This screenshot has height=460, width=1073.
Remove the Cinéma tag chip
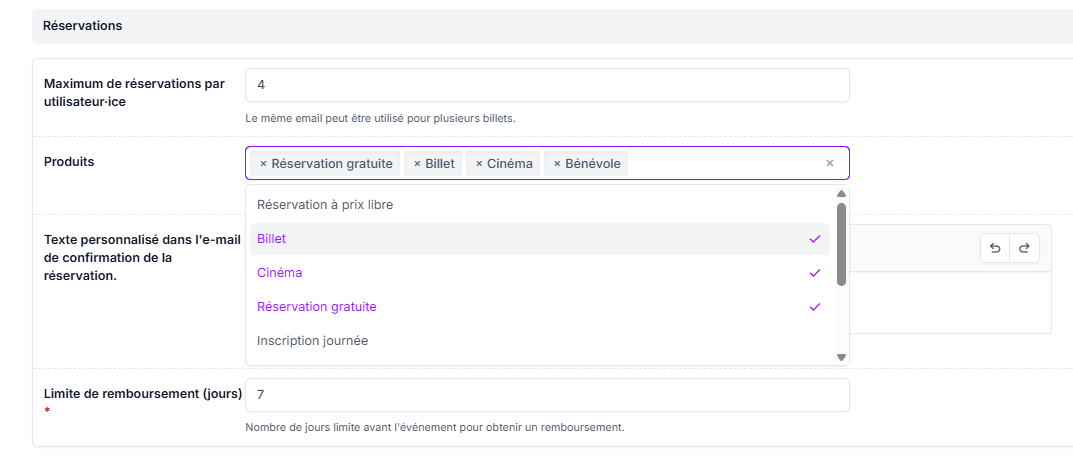point(479,164)
